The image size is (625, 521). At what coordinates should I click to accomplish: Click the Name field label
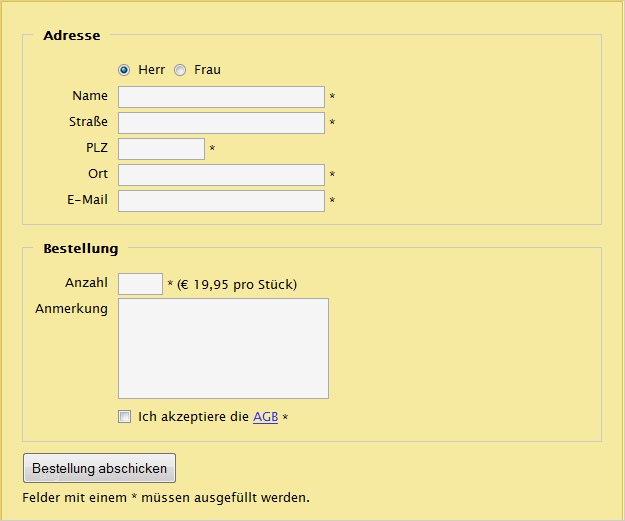(90, 96)
